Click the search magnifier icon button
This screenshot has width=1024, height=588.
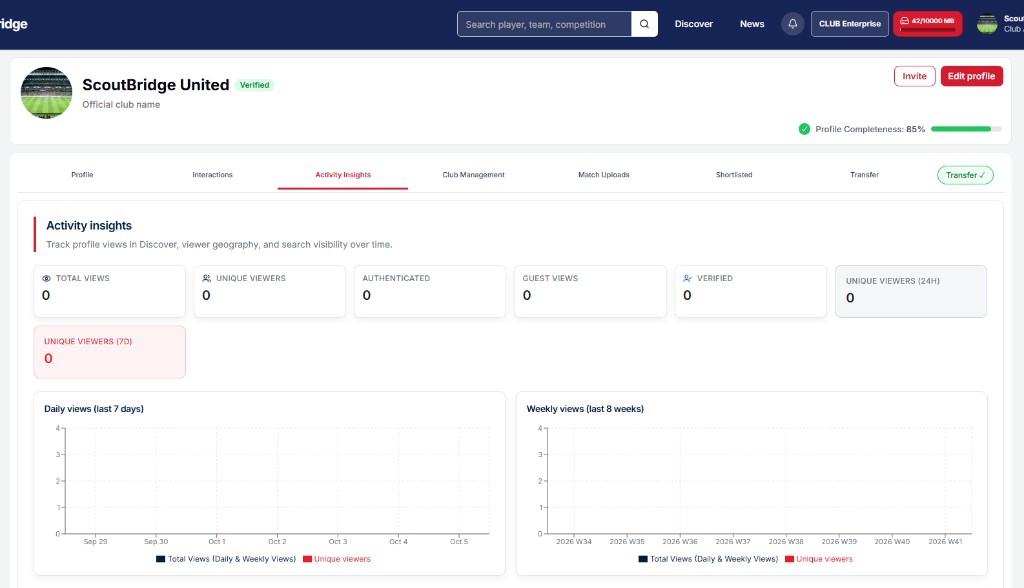pyautogui.click(x=644, y=24)
